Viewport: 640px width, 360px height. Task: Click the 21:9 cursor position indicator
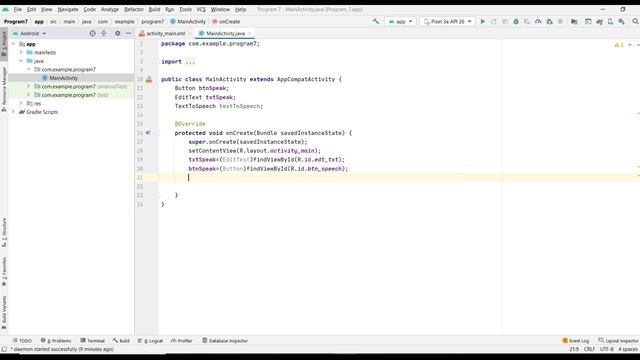click(x=574, y=349)
